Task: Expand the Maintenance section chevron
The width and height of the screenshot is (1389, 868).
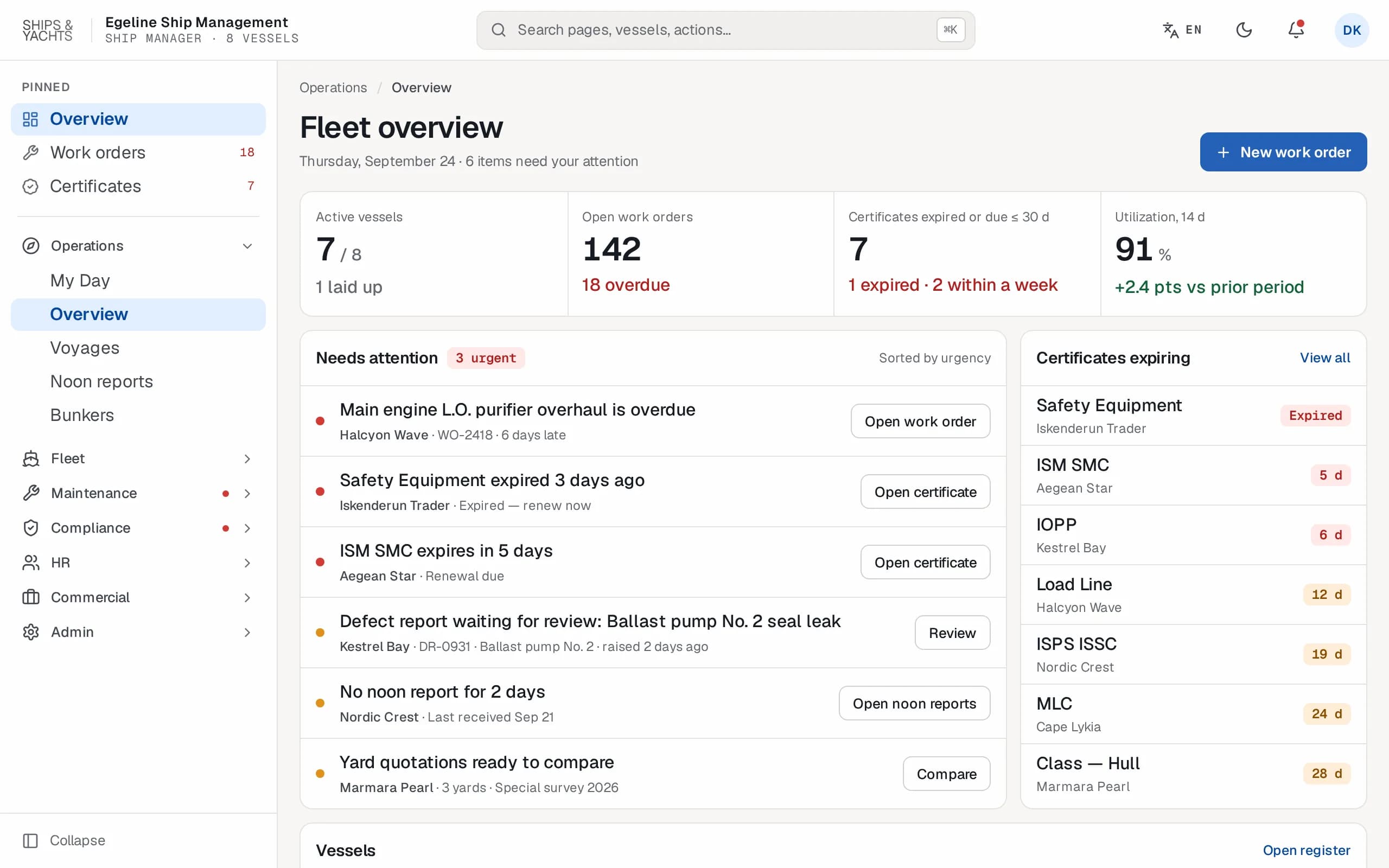Action: (x=247, y=494)
